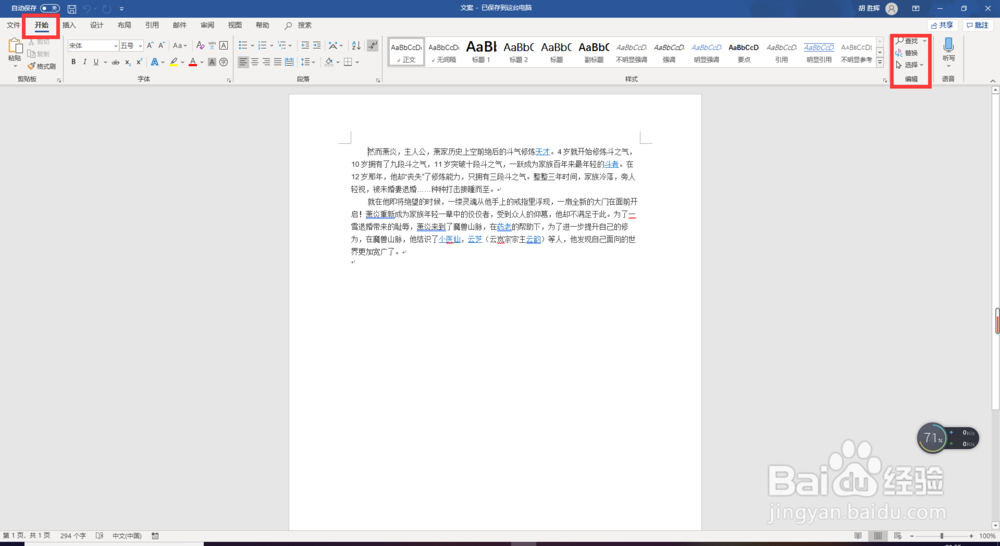Click the Share (共享) button
1000x546 pixels.
tap(943, 25)
